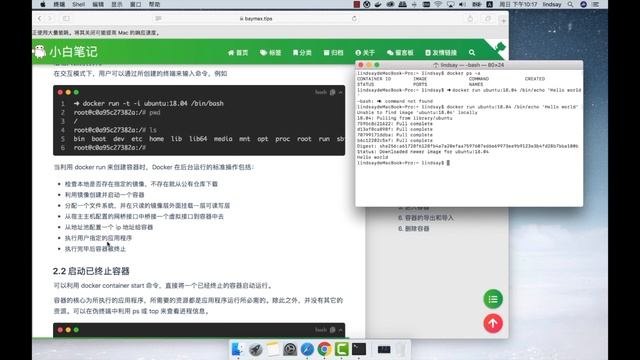Click TOC entry 删除容器
The width and height of the screenshot is (640, 360).
(413, 229)
